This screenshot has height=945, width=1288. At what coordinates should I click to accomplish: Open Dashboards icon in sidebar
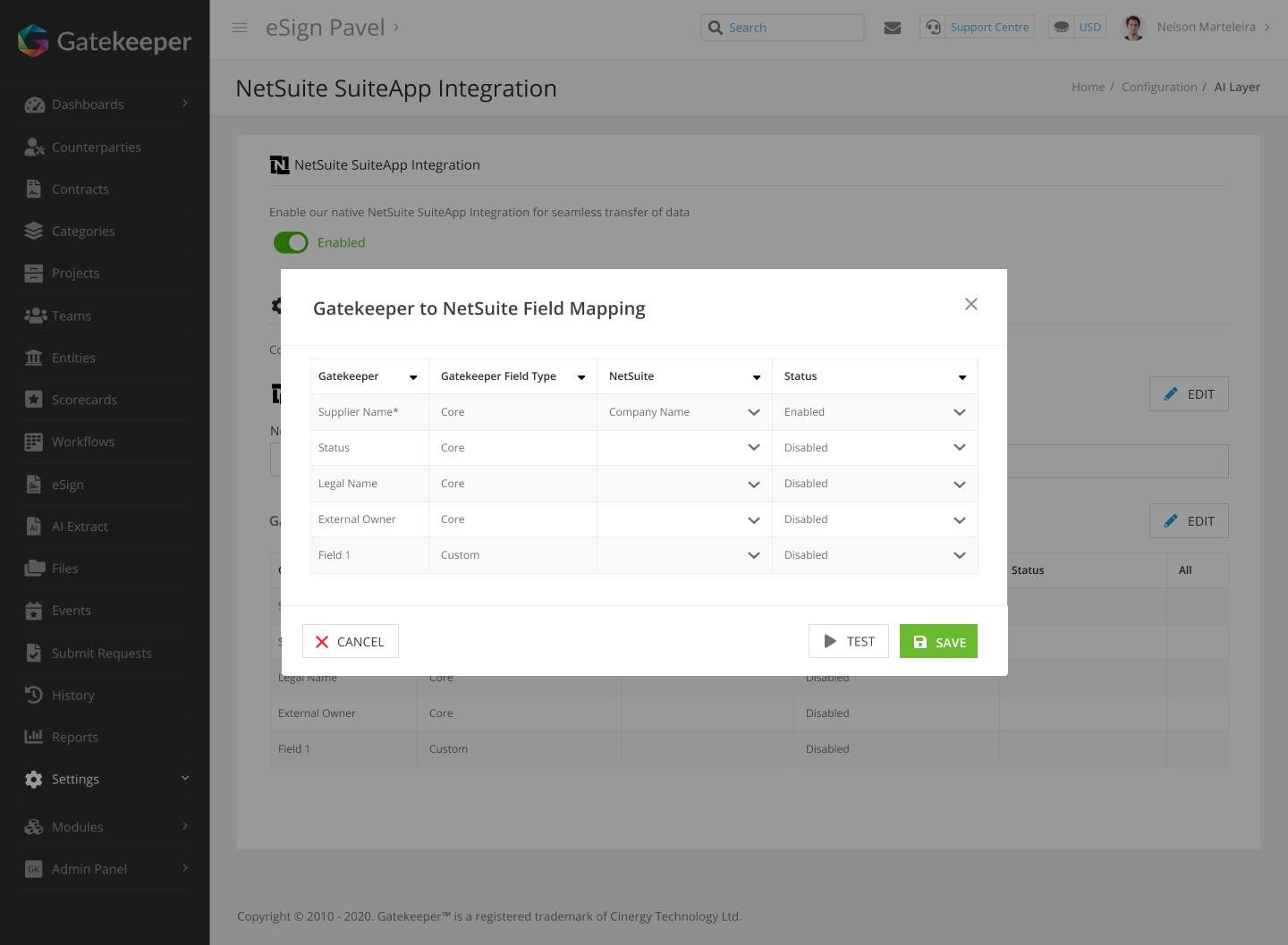[x=34, y=105]
